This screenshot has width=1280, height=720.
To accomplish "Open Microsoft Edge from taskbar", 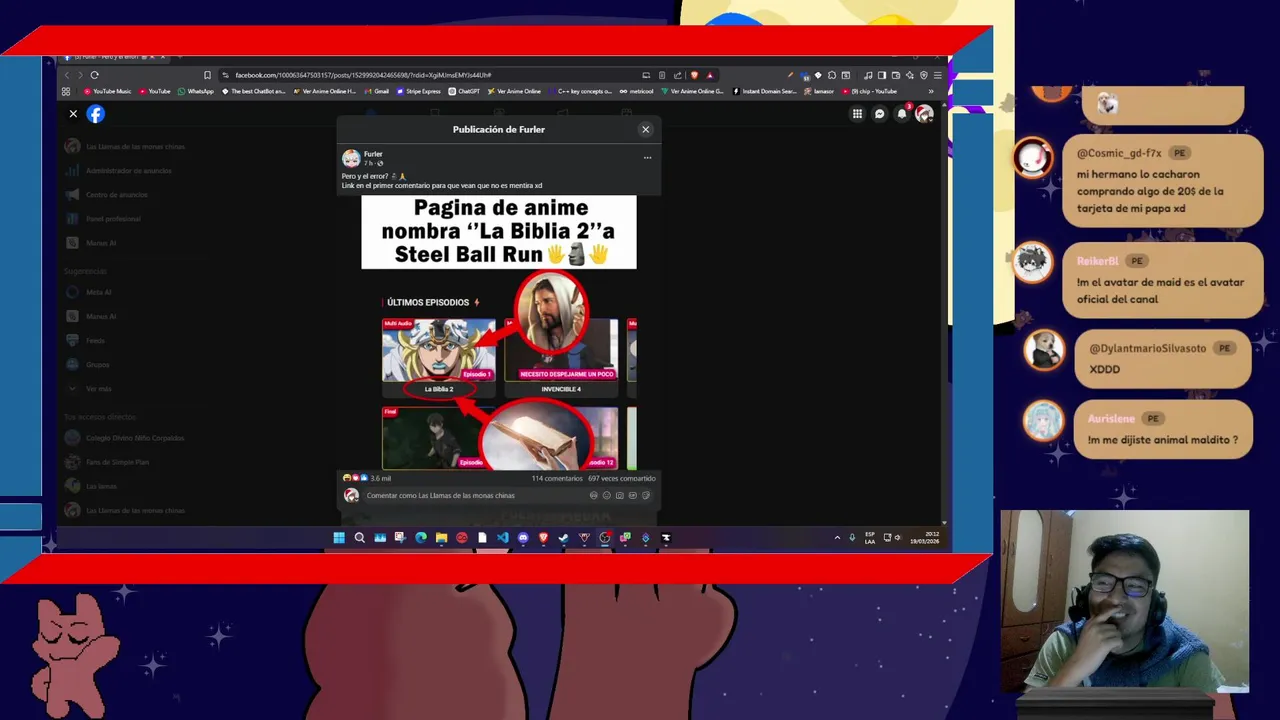I will coord(421,538).
